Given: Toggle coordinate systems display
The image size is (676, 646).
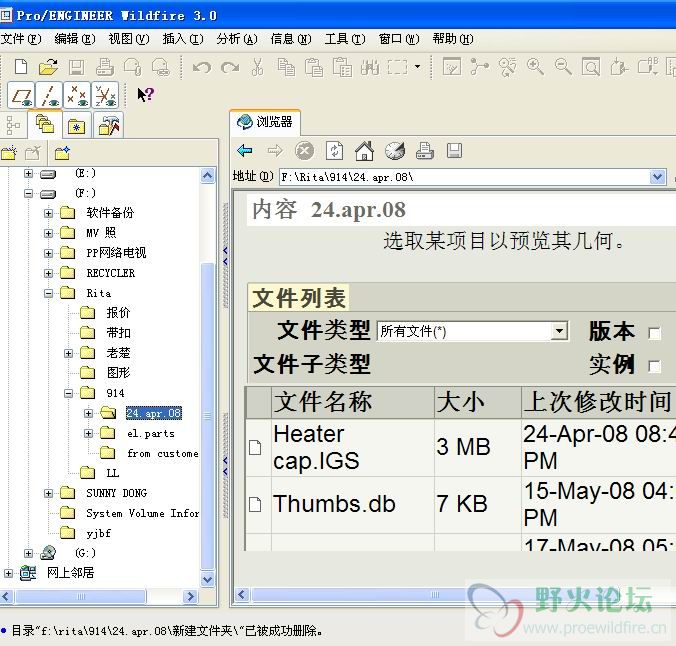Looking at the screenshot, I should pos(105,95).
